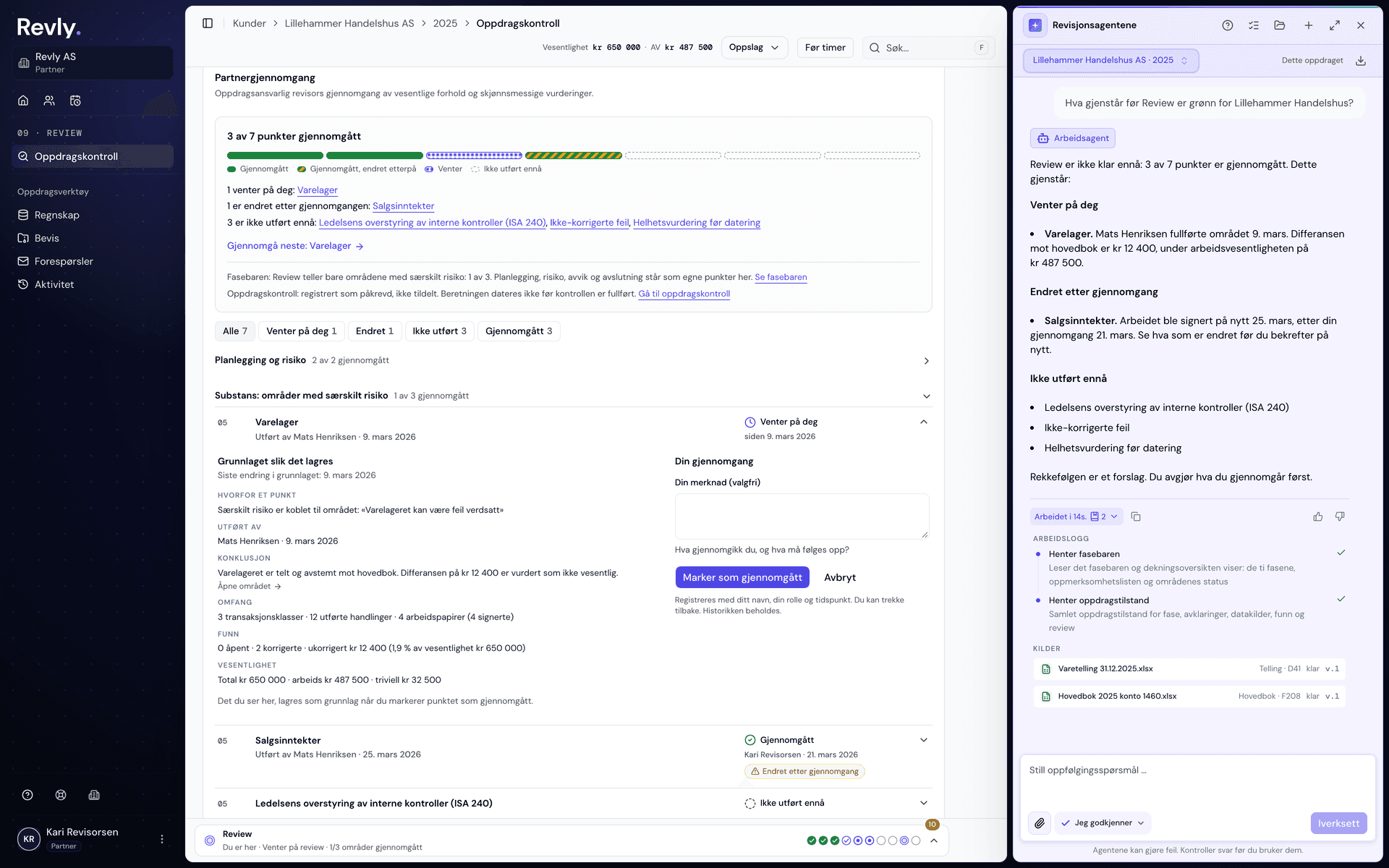Expand the Planlegging og risiko section
This screenshot has height=868, width=1389.
(x=573, y=360)
